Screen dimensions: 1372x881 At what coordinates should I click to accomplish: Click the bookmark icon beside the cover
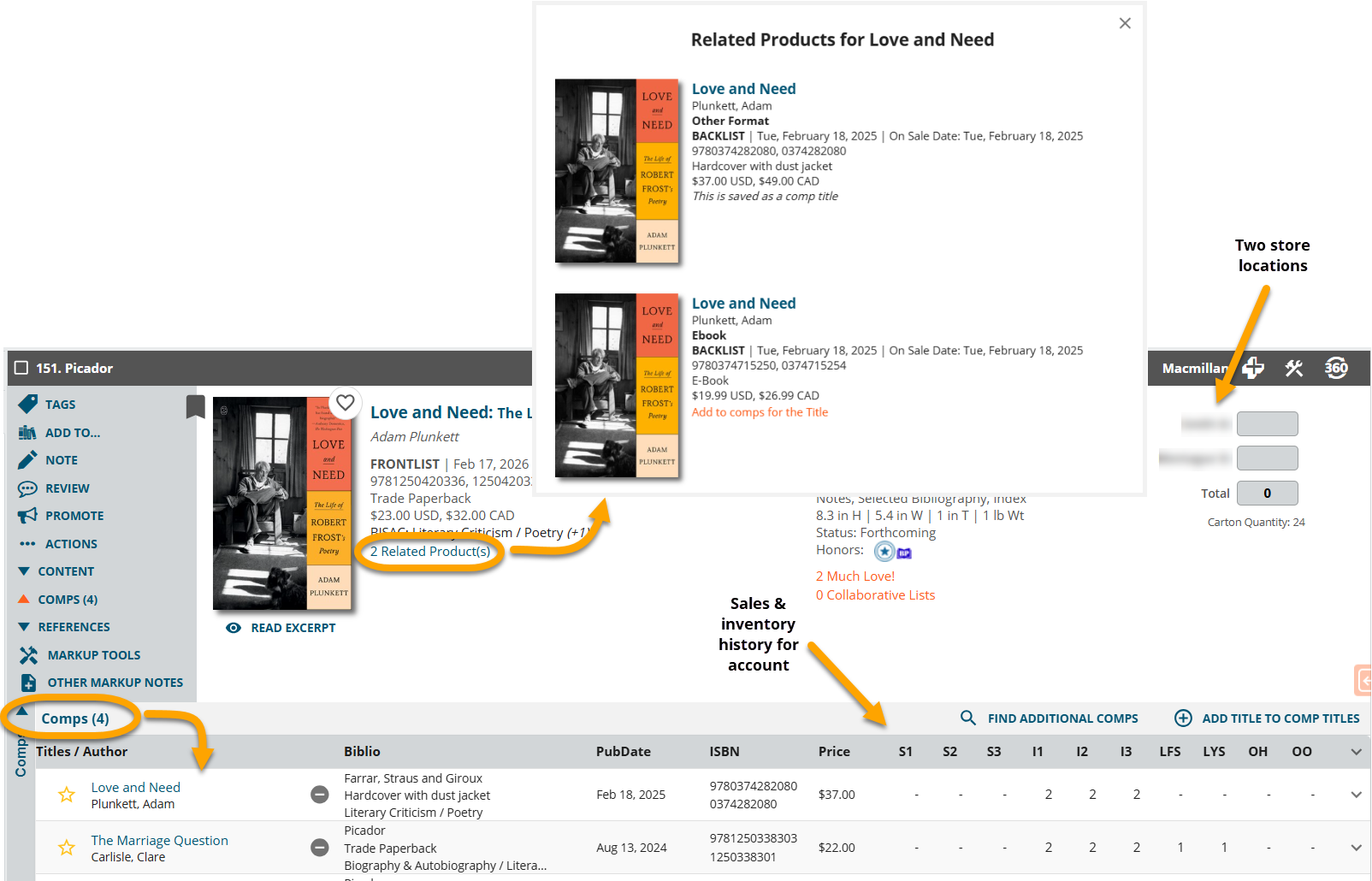pyautogui.click(x=195, y=406)
